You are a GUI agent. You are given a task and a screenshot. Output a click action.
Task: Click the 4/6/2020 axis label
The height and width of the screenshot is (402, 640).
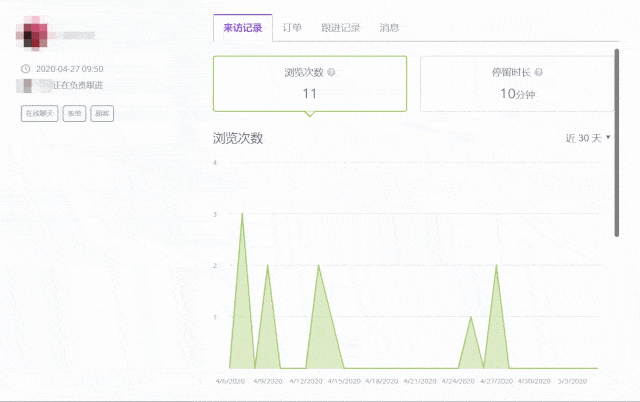point(230,381)
